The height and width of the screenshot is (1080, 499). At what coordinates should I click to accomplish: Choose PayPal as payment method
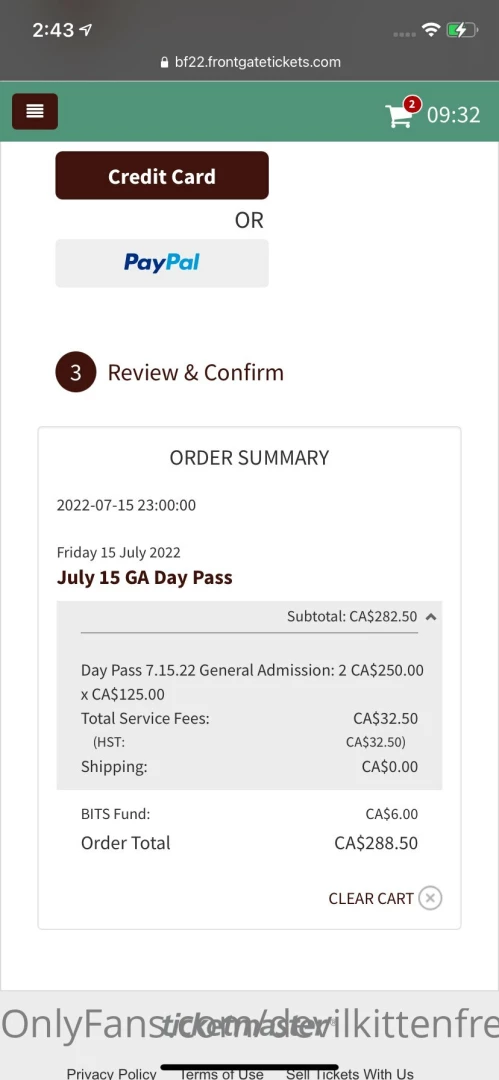click(162, 263)
